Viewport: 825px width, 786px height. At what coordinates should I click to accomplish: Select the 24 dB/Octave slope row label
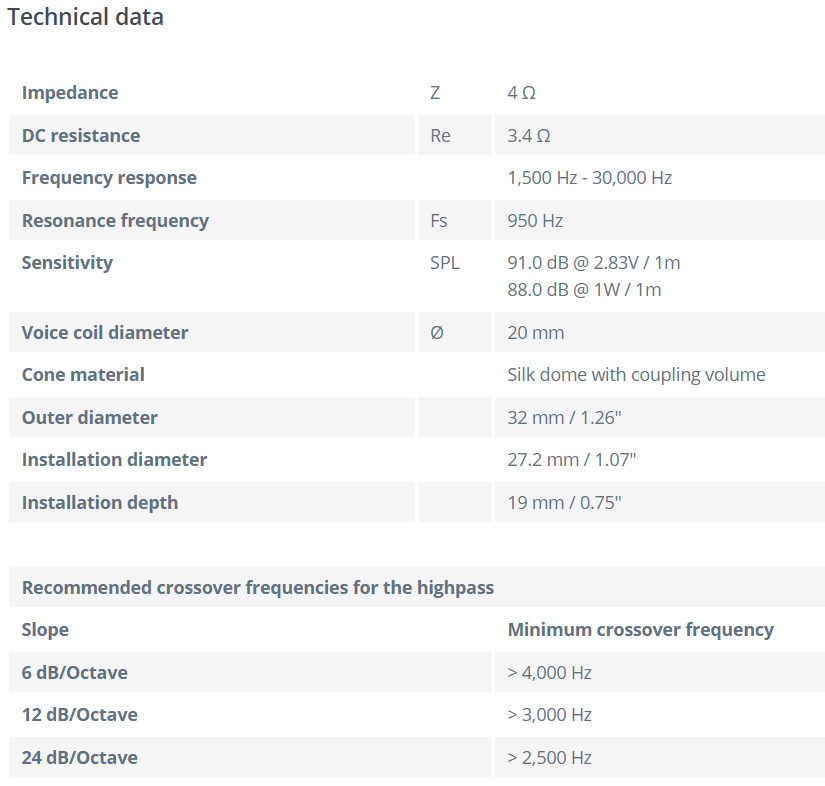pos(80,758)
